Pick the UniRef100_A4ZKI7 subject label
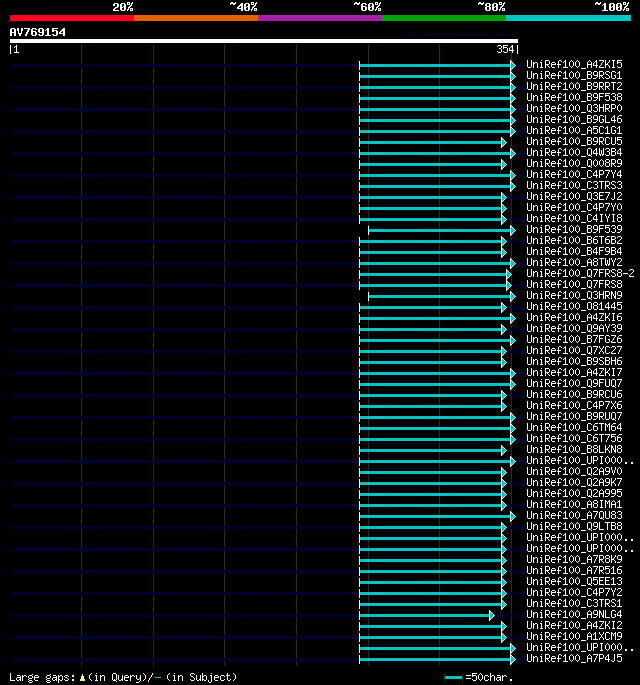The image size is (640, 685). [574, 372]
